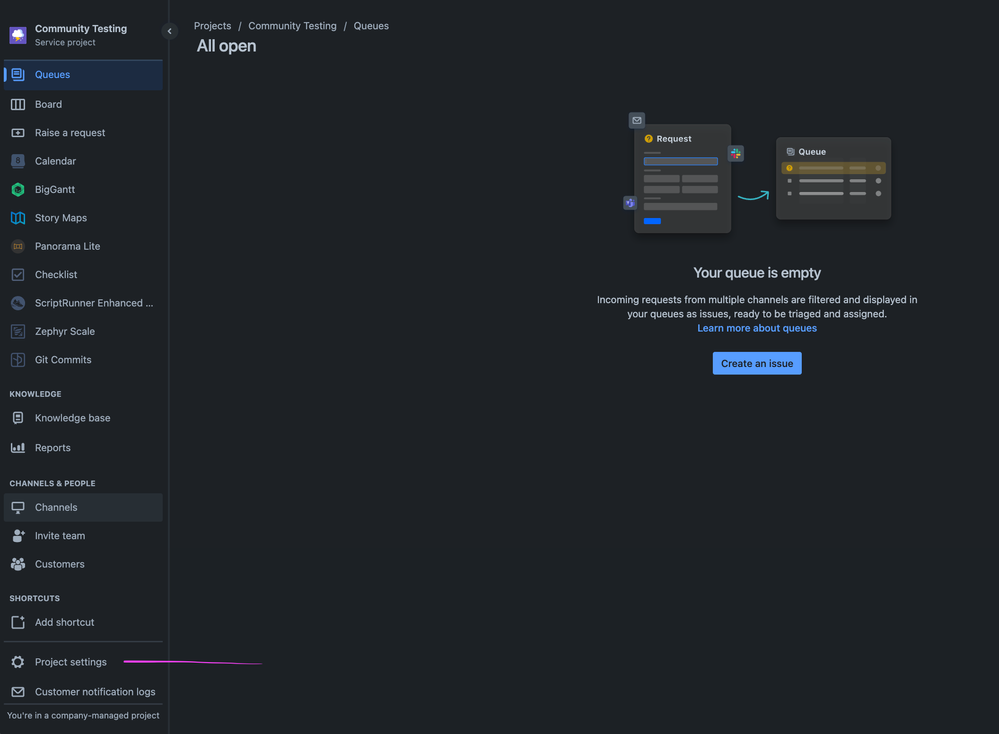This screenshot has height=734, width=999.
Task: Open the Calendar view icon
Action: [x=17, y=160]
